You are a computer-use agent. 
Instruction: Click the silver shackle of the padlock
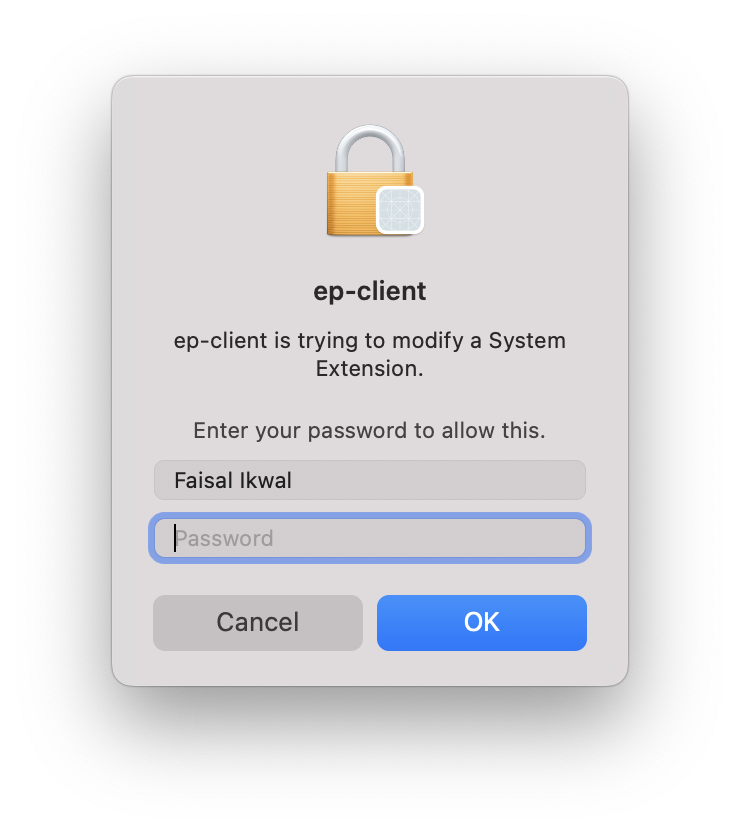[370, 149]
